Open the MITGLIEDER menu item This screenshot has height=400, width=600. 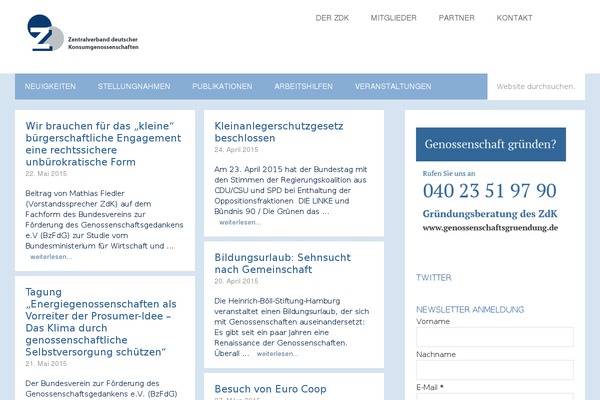(x=393, y=18)
